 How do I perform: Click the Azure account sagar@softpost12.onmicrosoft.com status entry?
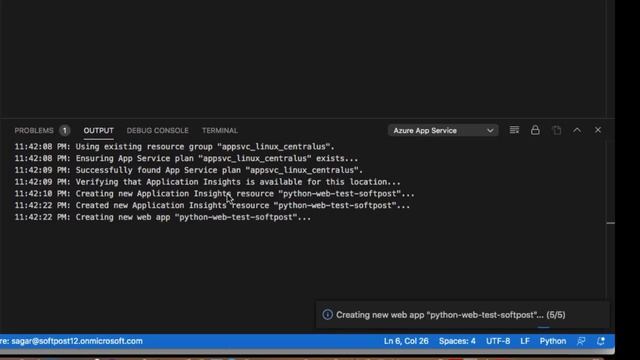71,341
